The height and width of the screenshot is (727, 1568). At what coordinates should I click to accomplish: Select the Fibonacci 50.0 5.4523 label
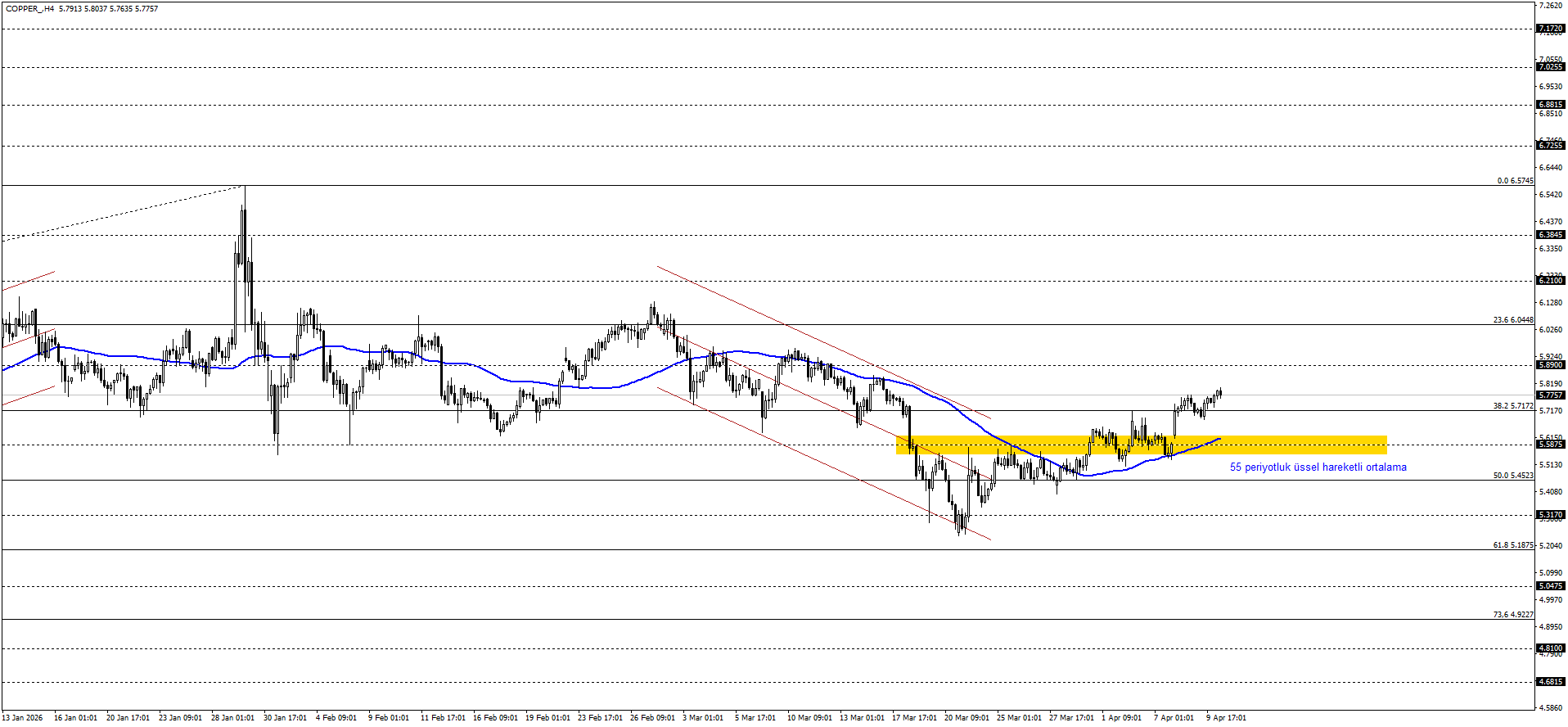(1512, 476)
